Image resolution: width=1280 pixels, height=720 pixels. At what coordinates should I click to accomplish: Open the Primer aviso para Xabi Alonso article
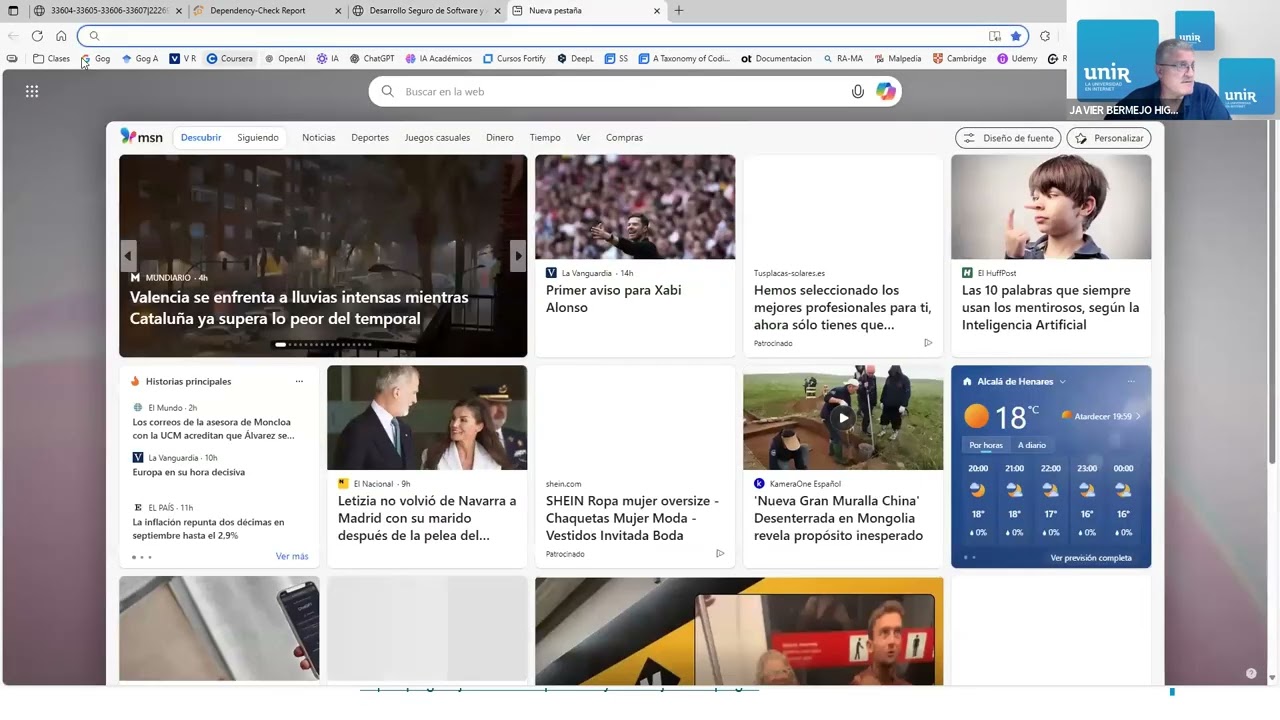click(613, 298)
